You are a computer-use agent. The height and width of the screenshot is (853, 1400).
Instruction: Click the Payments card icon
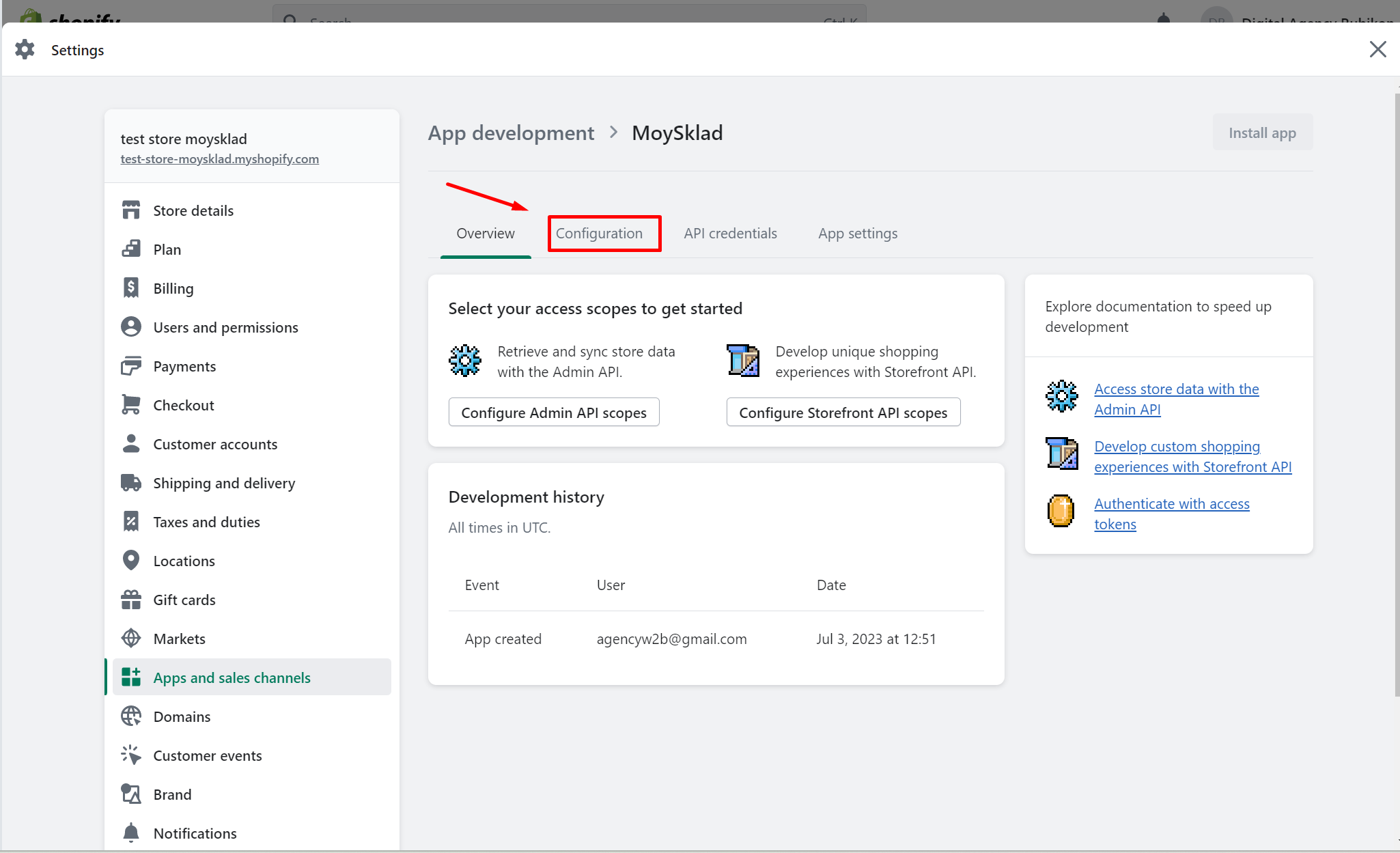point(130,366)
